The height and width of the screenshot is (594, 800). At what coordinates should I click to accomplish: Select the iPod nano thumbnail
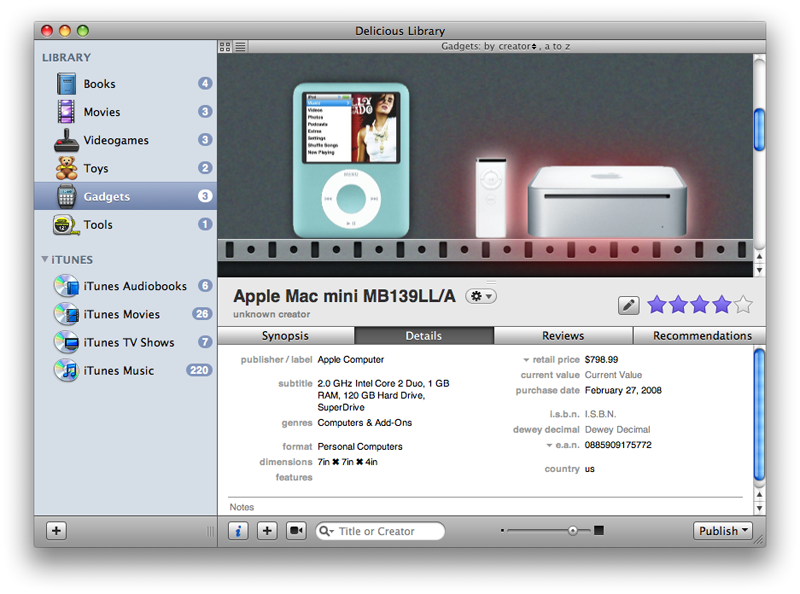coord(351,160)
